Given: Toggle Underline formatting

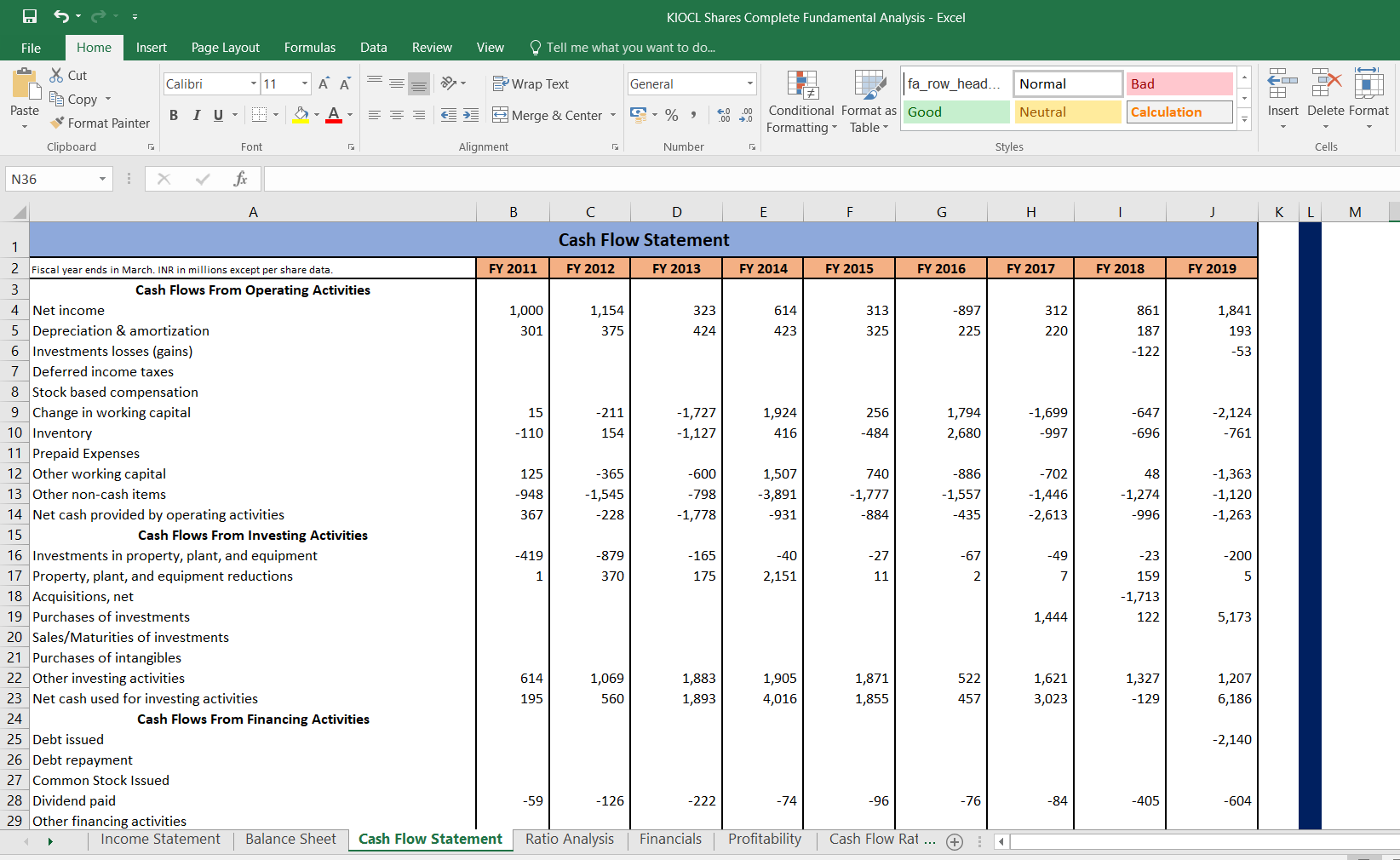Looking at the screenshot, I should (219, 115).
